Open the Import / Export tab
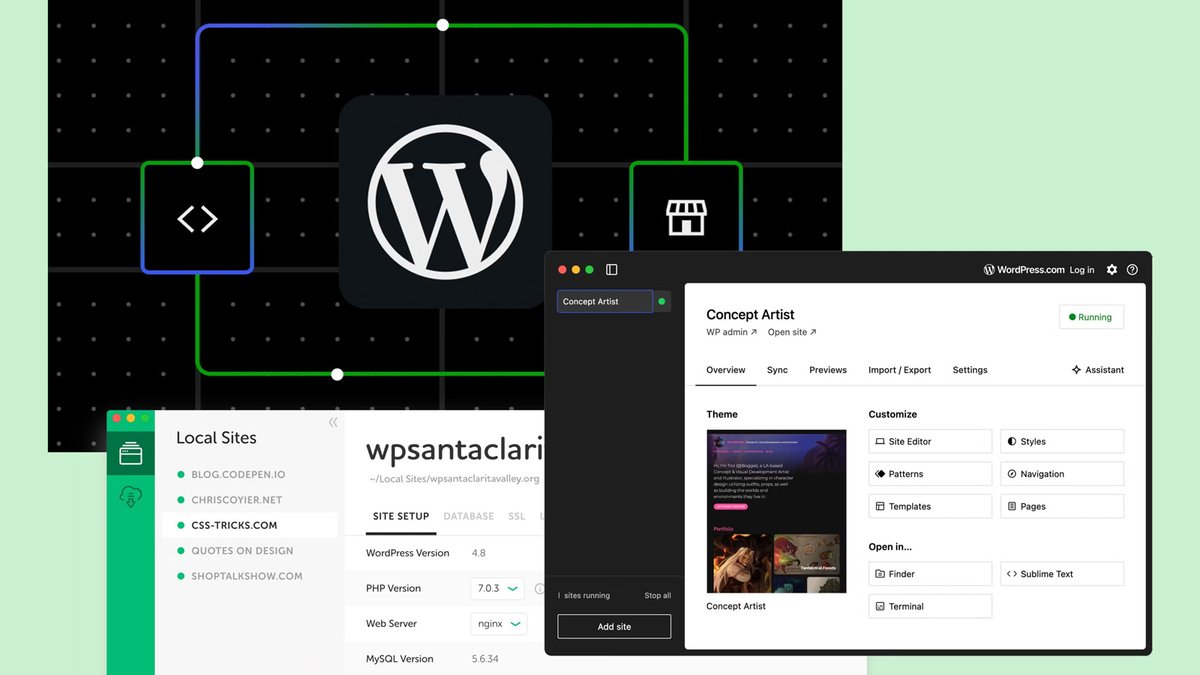This screenshot has height=675, width=1200. [899, 370]
